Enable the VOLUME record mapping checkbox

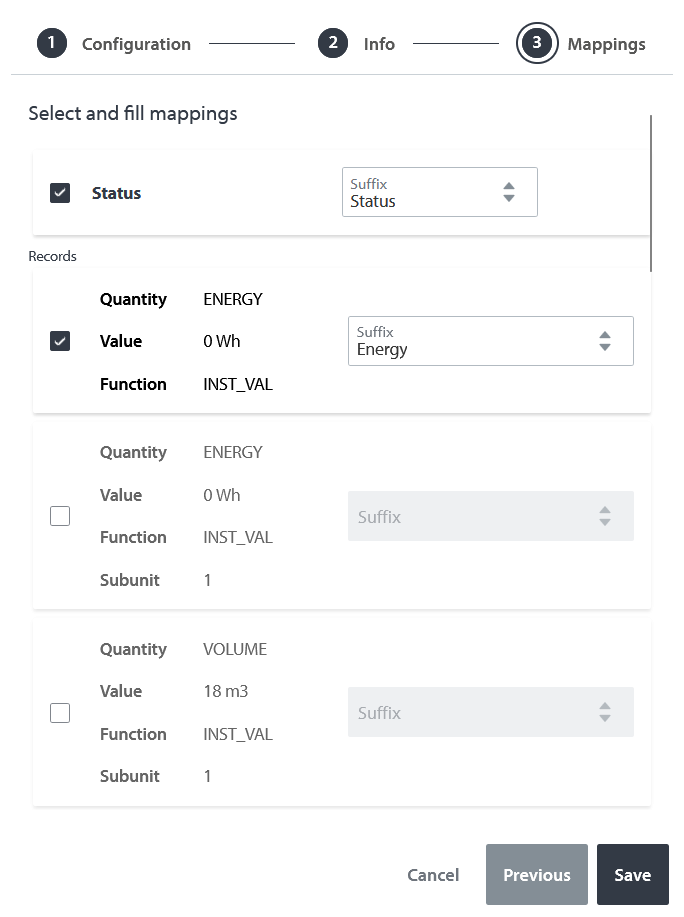click(62, 712)
